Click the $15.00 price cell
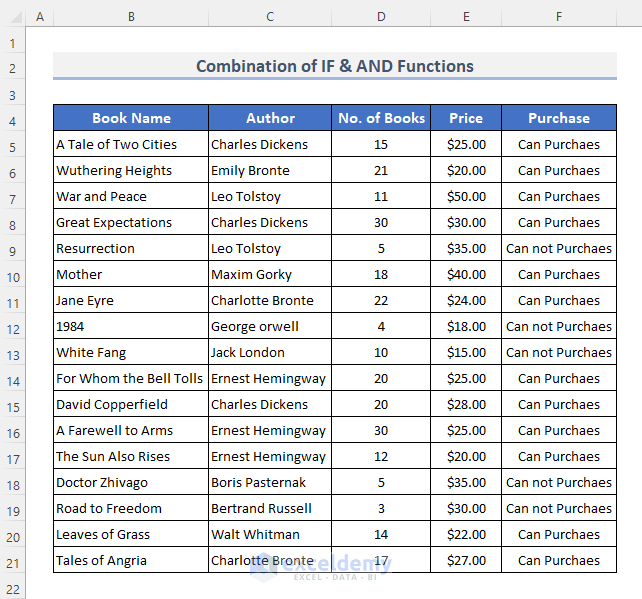 pyautogui.click(x=466, y=353)
